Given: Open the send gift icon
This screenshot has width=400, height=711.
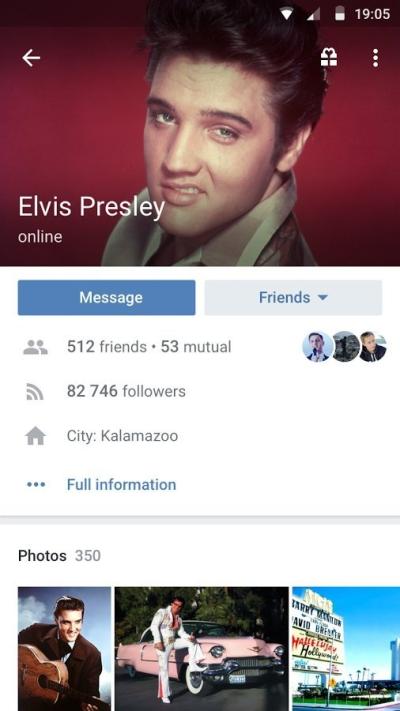Looking at the screenshot, I should (x=329, y=58).
